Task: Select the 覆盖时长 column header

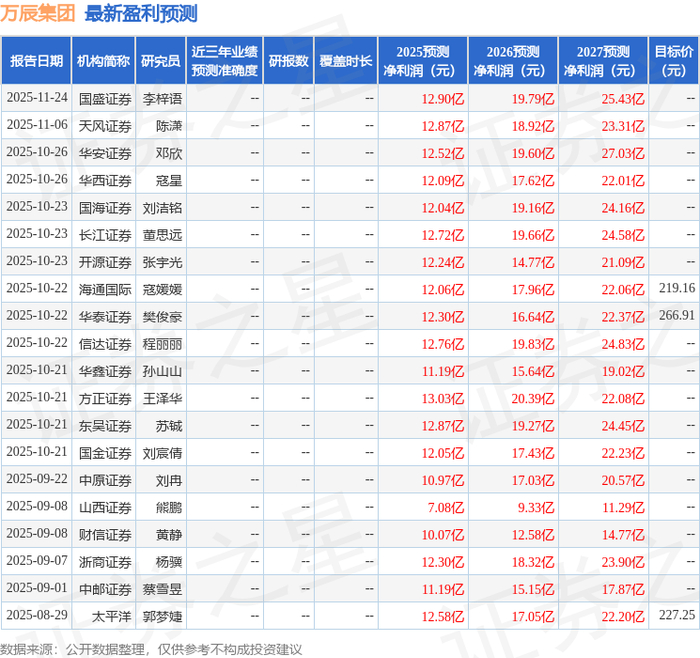Action: [x=346, y=61]
